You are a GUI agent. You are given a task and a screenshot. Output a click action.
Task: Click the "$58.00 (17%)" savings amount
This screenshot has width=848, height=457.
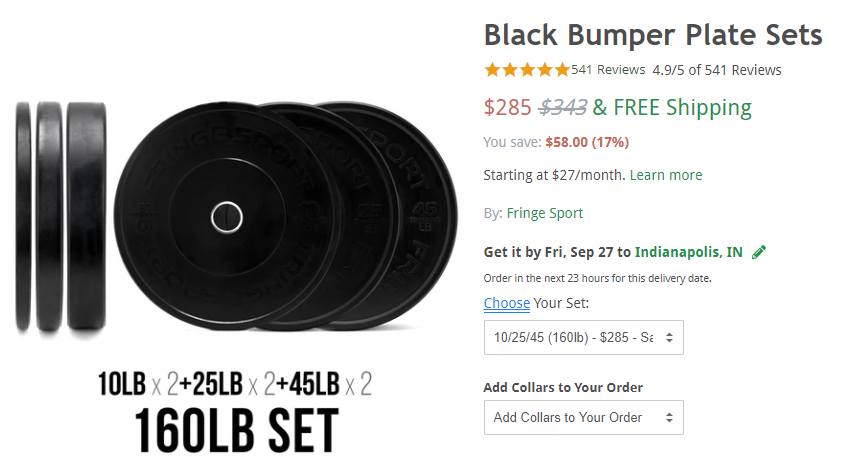(x=587, y=143)
